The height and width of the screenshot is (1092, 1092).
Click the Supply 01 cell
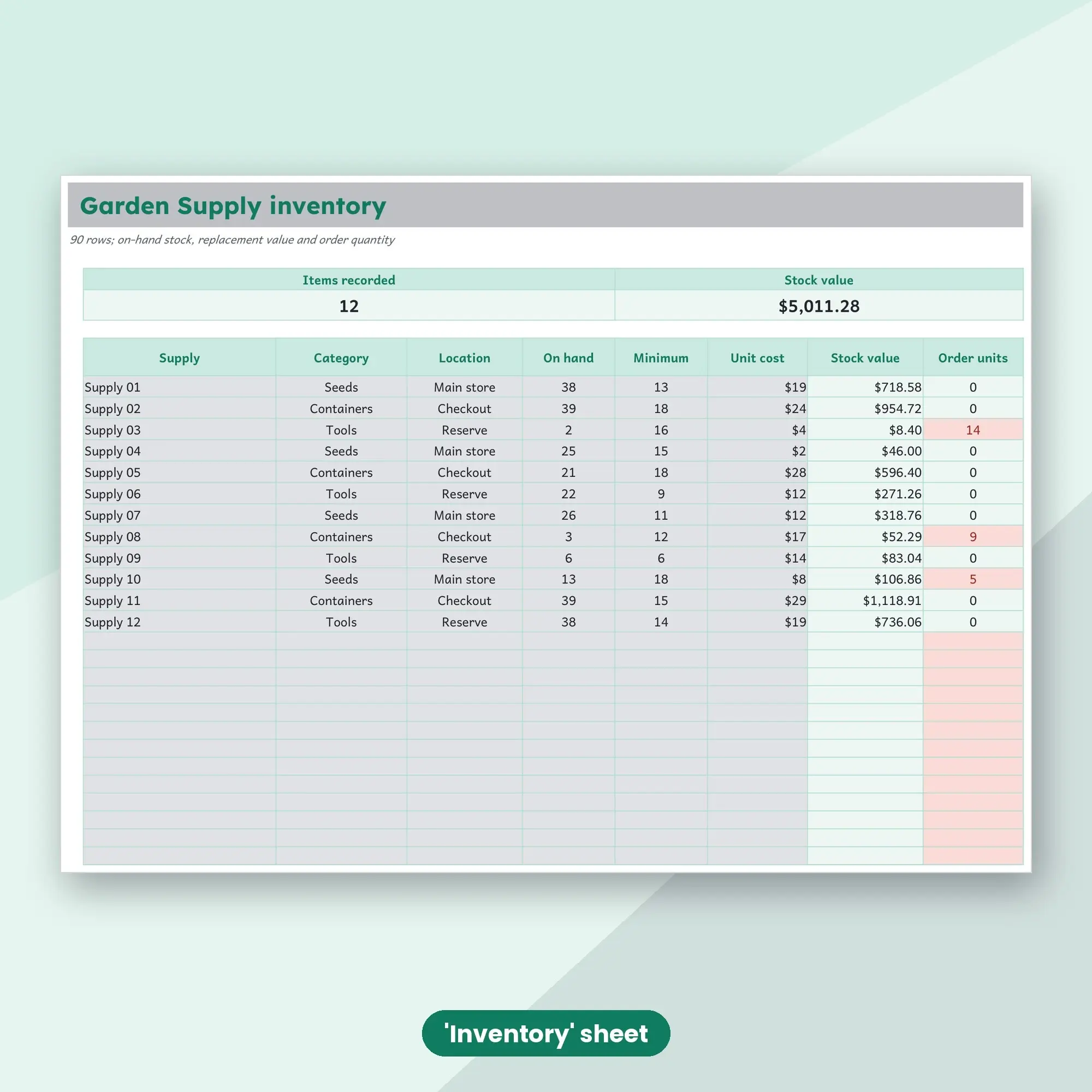[179, 387]
